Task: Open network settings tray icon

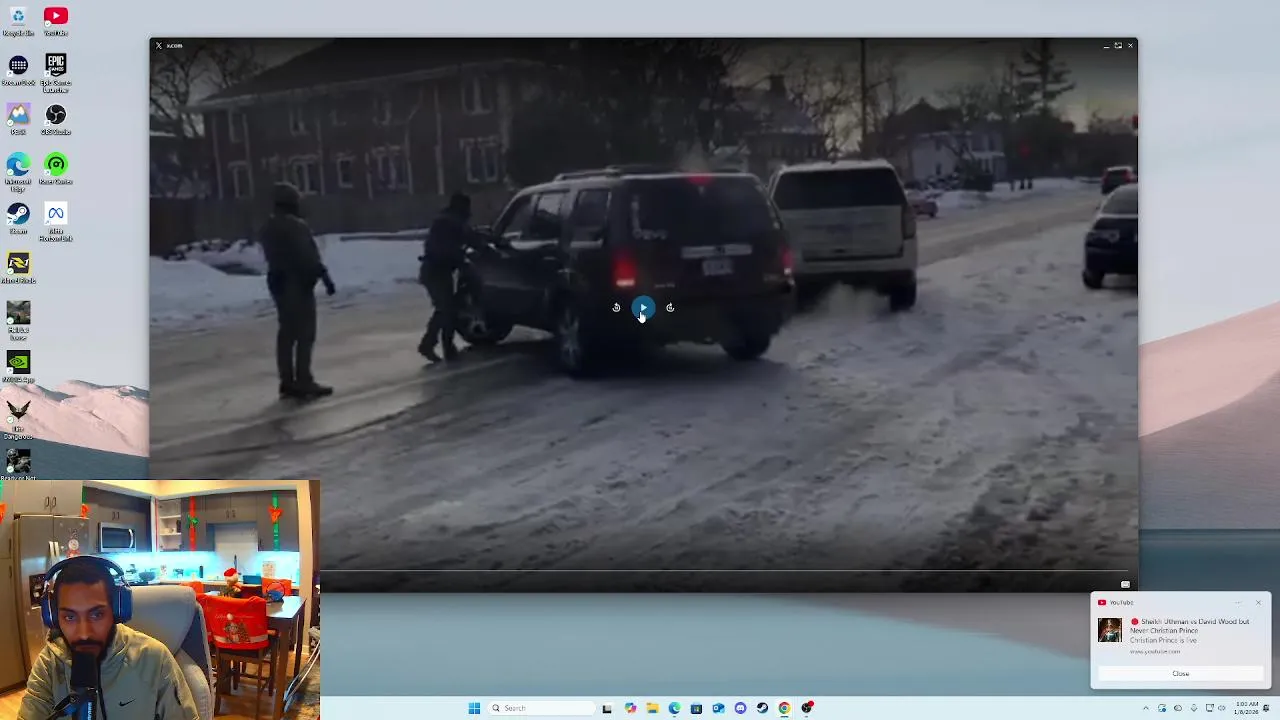Action: tap(1209, 708)
